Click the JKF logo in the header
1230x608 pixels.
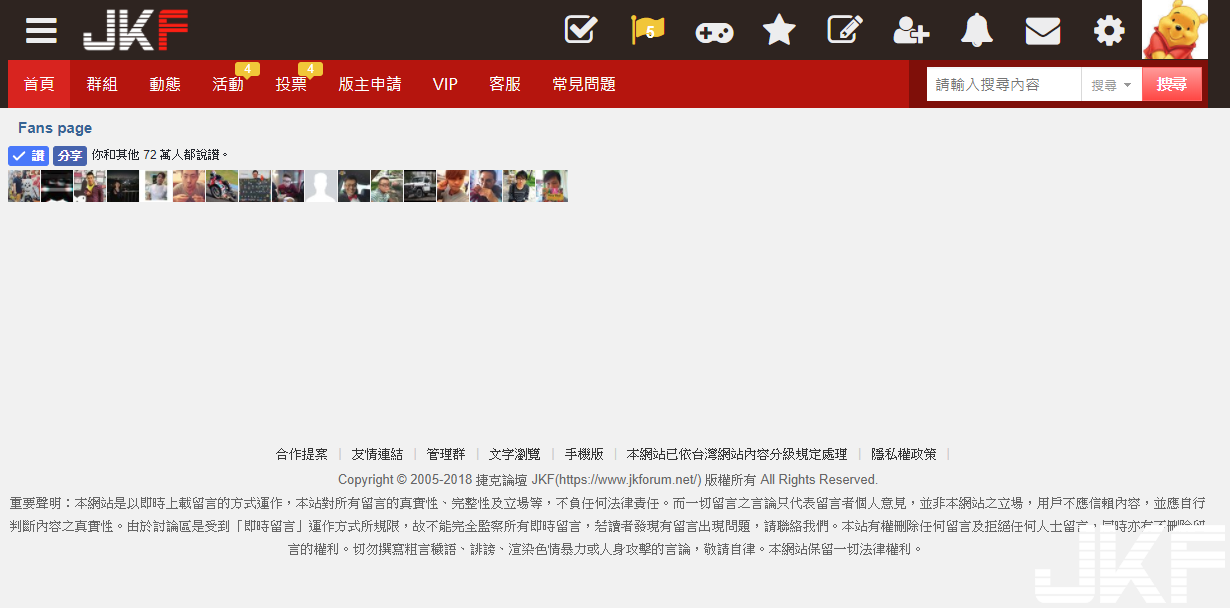[x=135, y=30]
